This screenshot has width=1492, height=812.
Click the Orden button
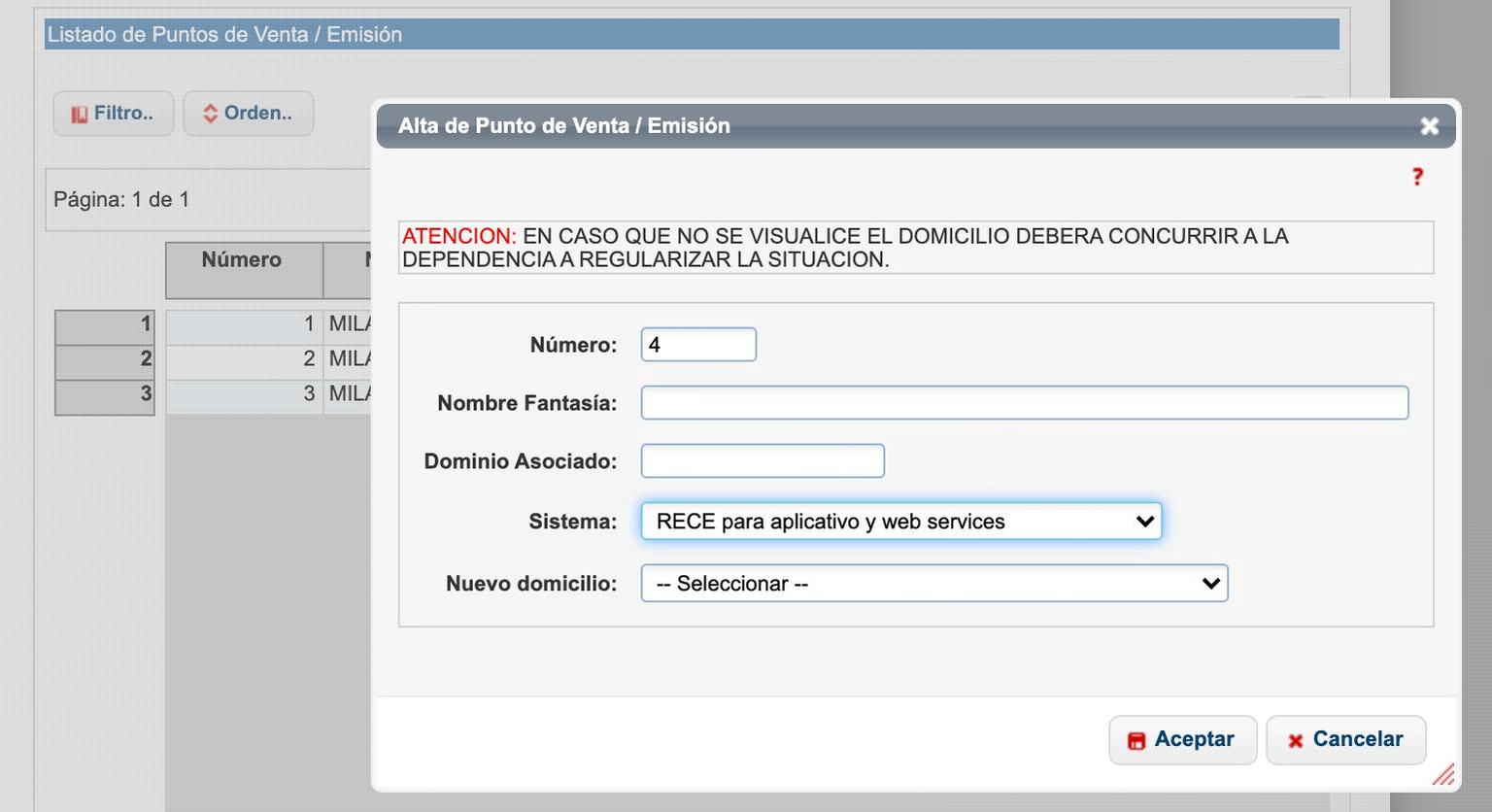[x=249, y=113]
